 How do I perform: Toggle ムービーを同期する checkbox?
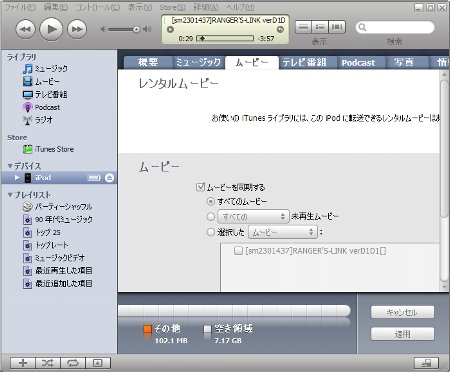point(200,187)
